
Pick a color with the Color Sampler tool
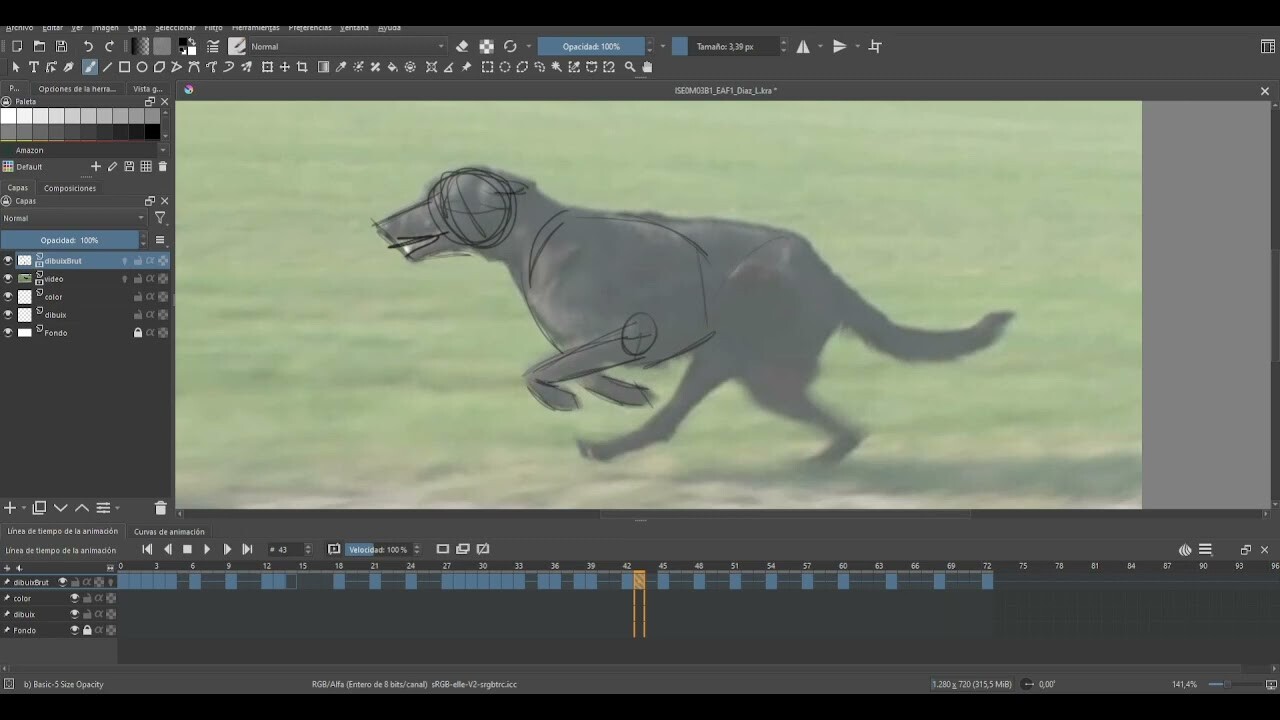point(342,67)
